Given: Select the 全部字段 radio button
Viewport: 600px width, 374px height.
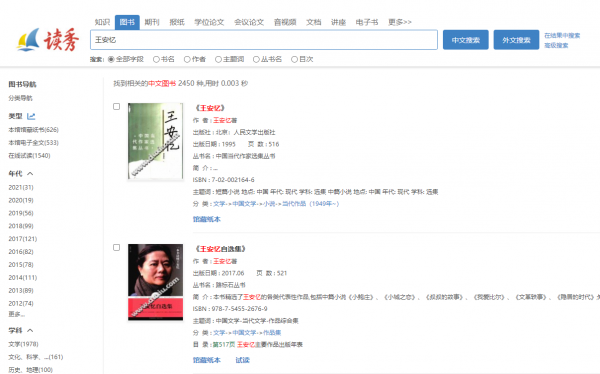Looking at the screenshot, I should [111, 59].
